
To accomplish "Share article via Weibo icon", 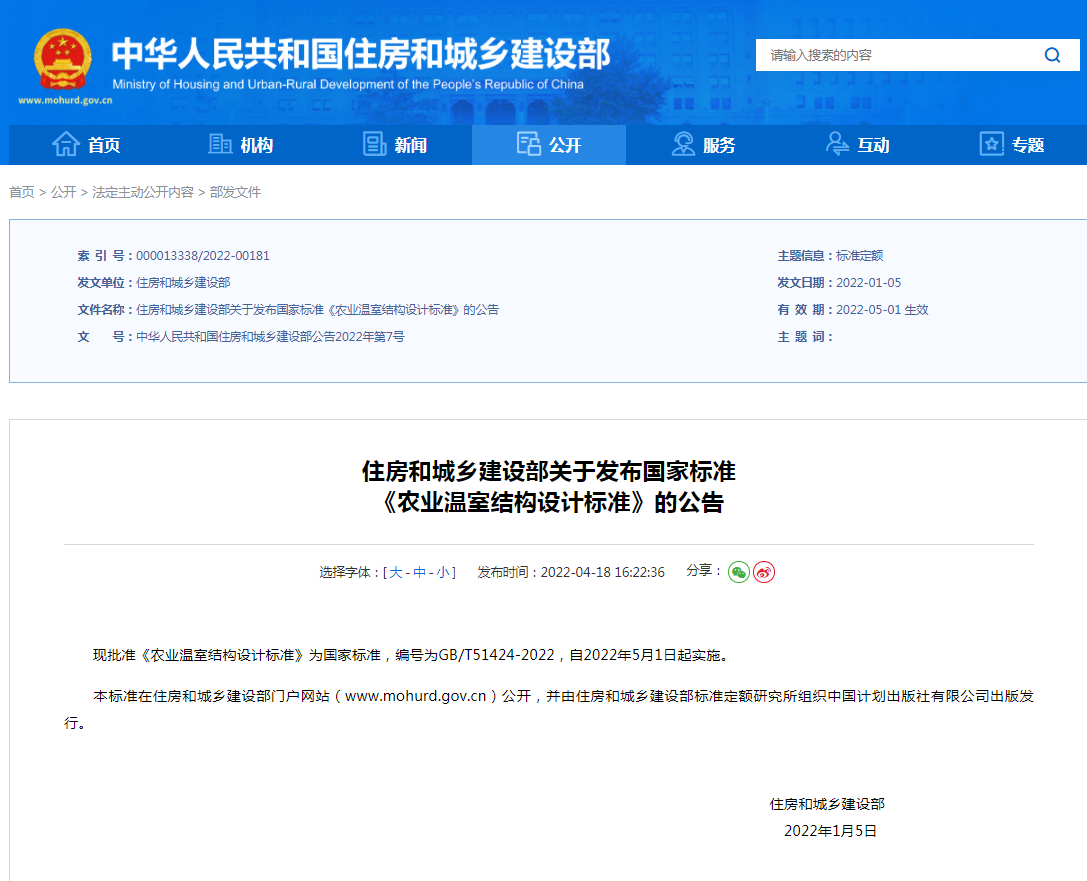I will tap(764, 572).
